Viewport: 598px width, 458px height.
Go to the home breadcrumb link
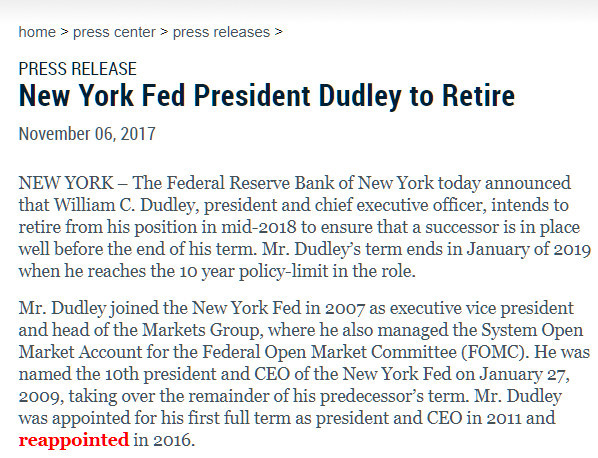[x=37, y=32]
